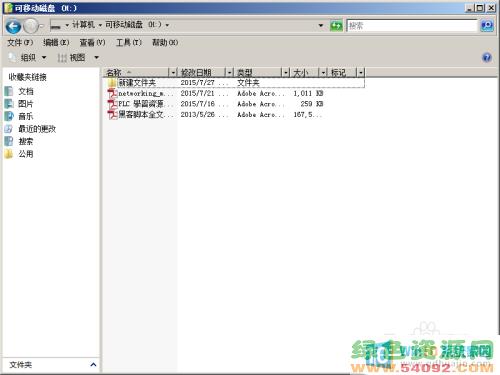
Task: Click the Back navigation arrow
Action: [x=14, y=26]
